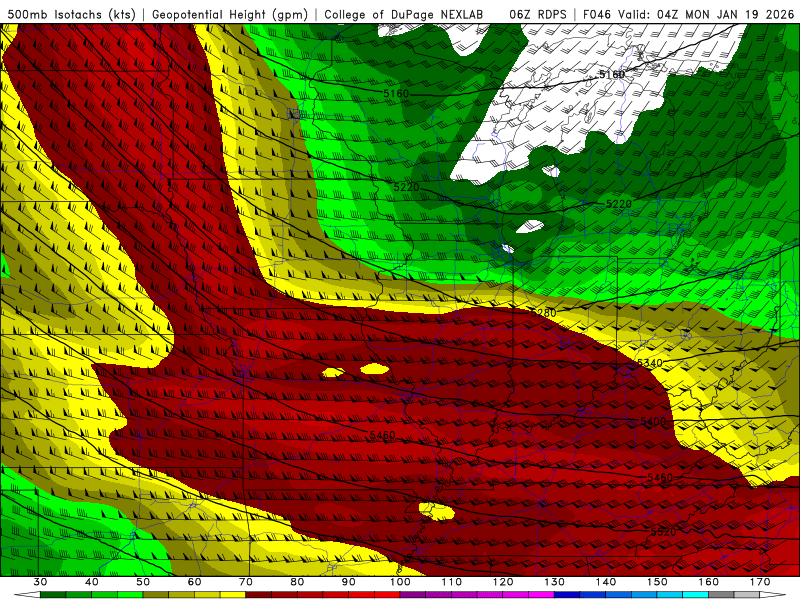This screenshot has height=600, width=800.
Task: Click the '40' value on the color scale
Action: pos(92,582)
